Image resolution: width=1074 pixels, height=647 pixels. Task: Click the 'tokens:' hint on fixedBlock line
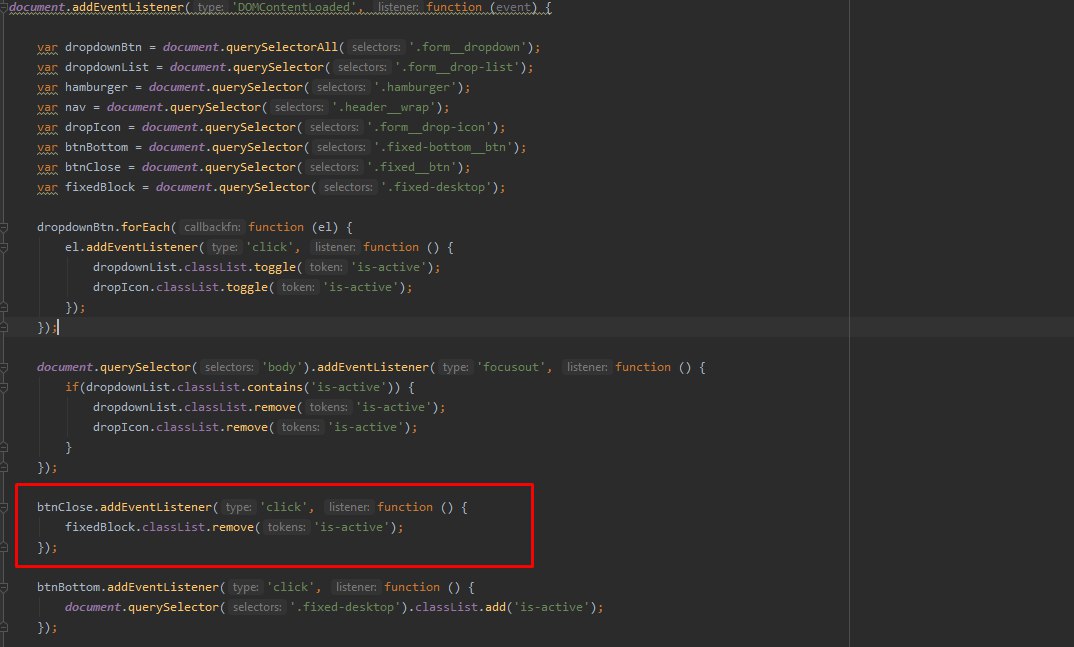point(286,527)
